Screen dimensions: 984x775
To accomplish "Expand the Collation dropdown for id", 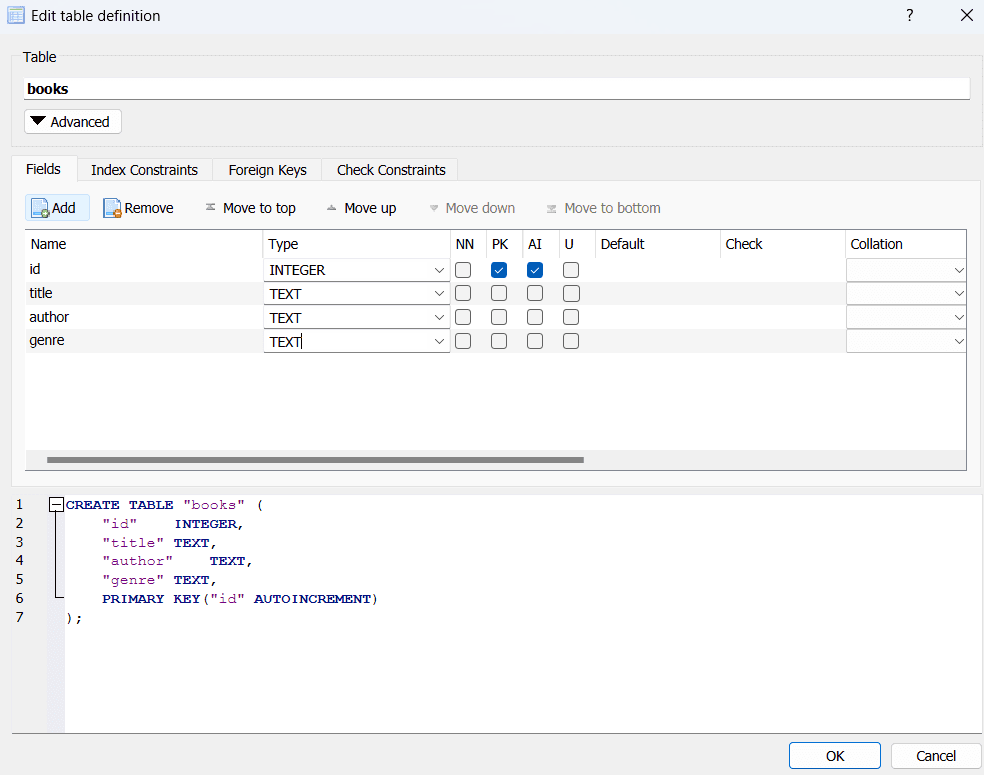I will 959,270.
